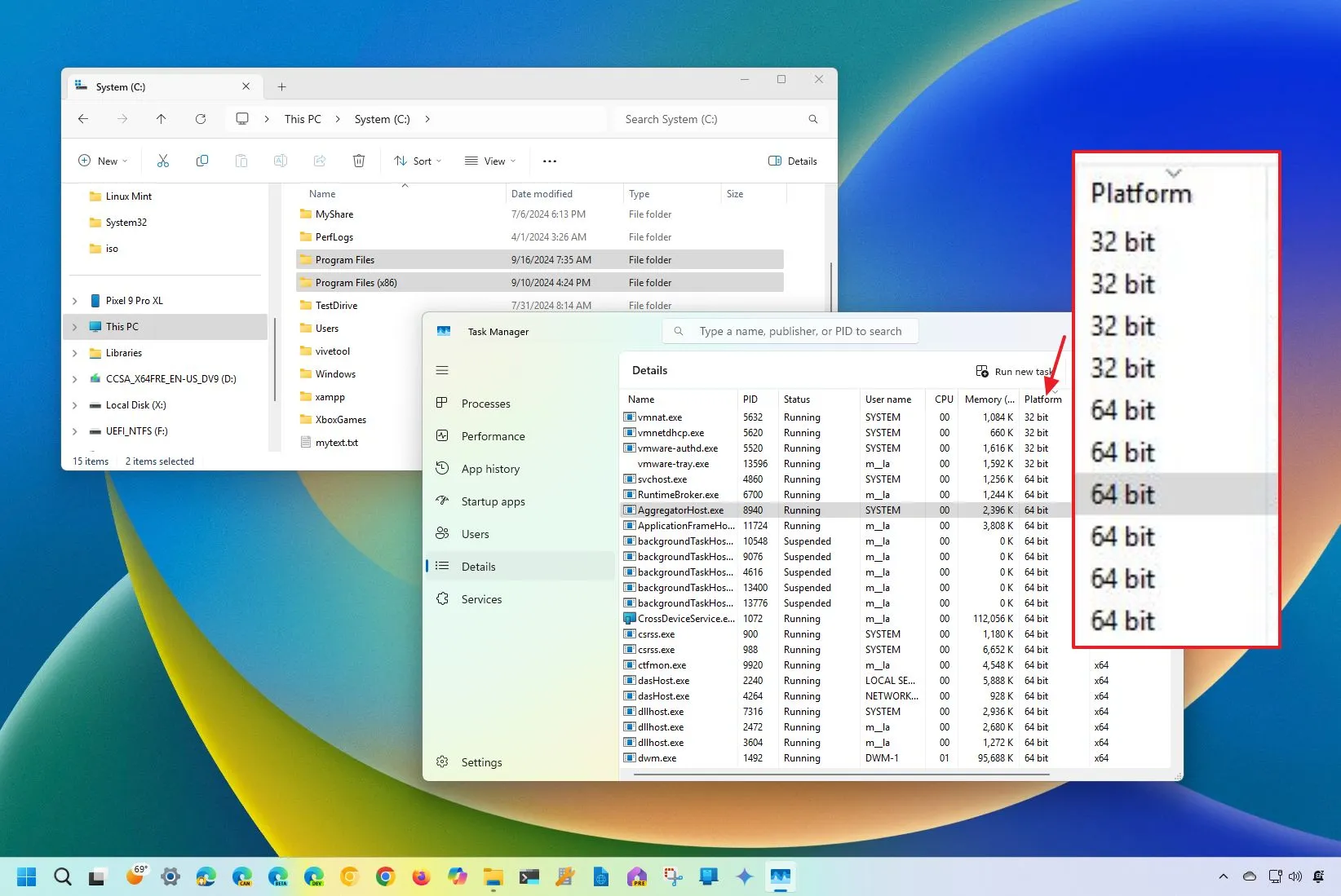Screen dimensions: 1341x896
Task: Click the See more three-dots icon
Action: 550,161
